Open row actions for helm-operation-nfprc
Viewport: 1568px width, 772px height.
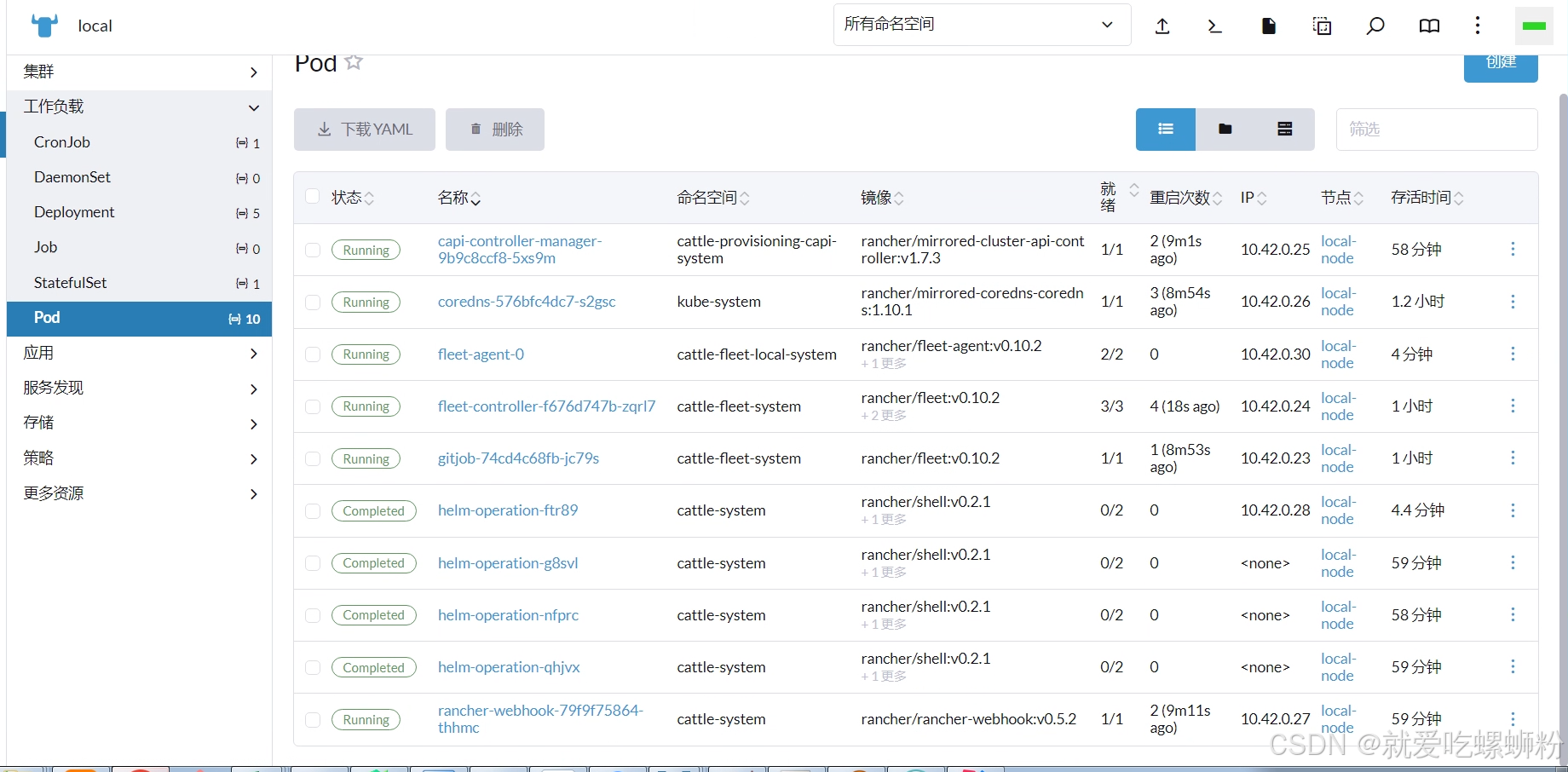(x=1513, y=614)
